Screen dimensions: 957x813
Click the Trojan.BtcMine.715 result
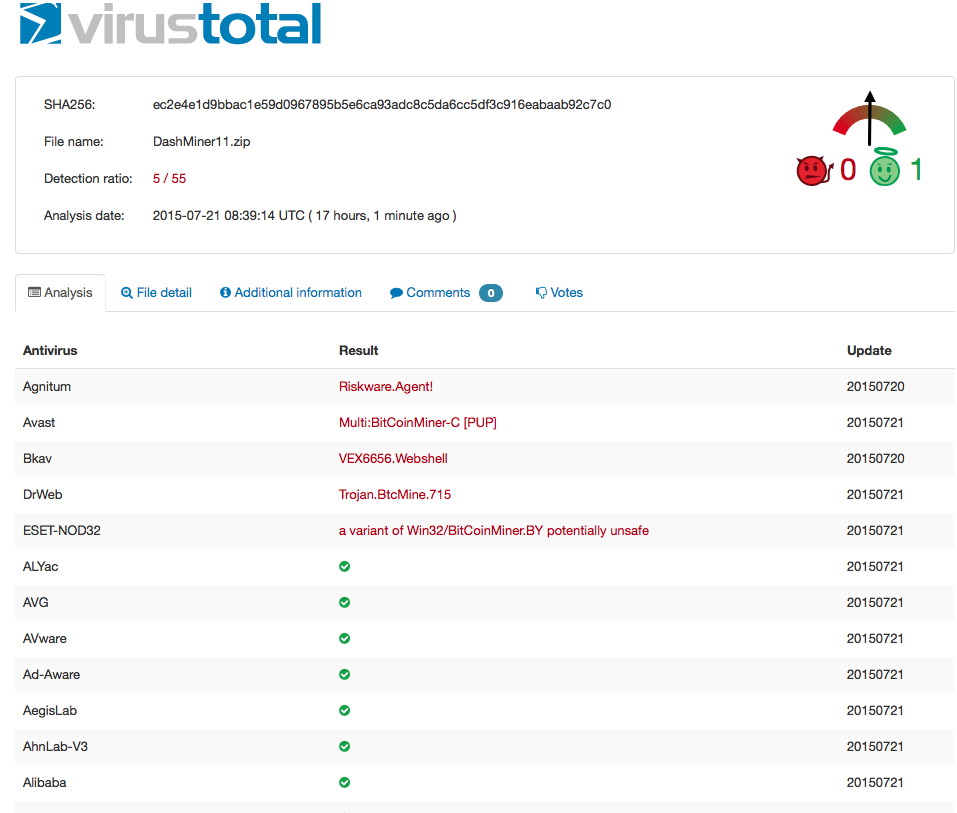[395, 495]
